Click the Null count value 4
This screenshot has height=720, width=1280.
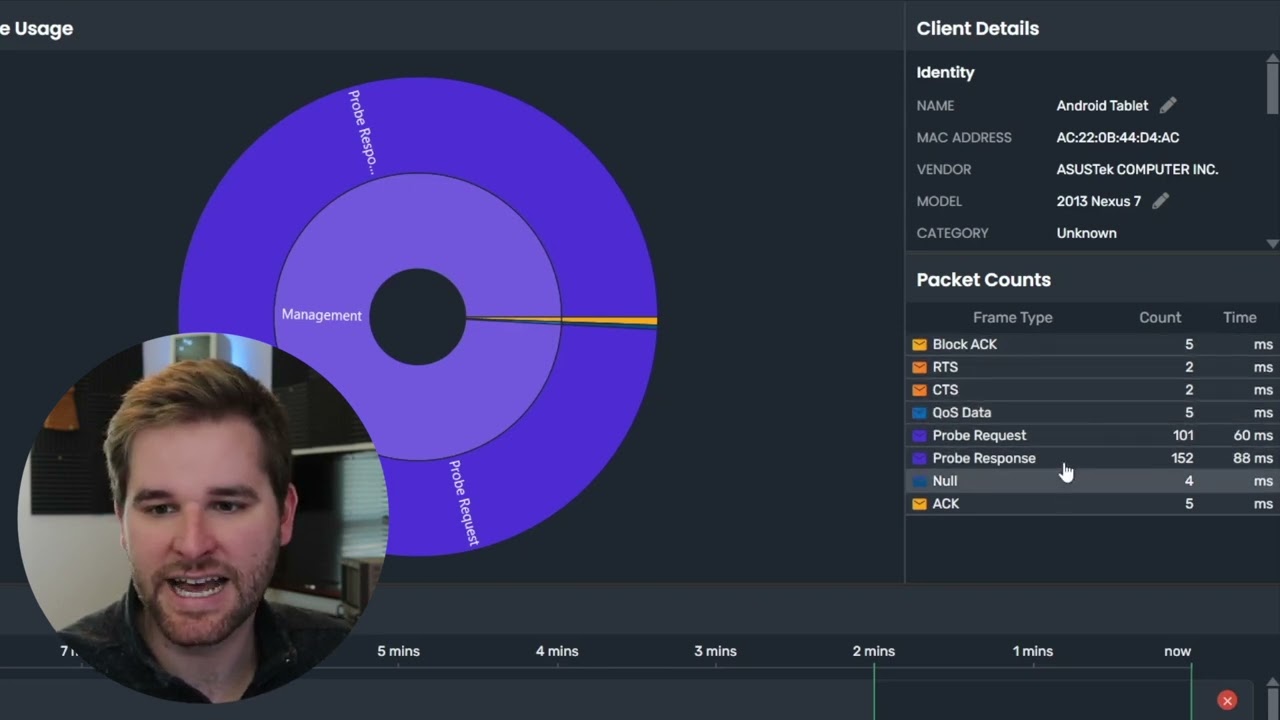(1189, 481)
